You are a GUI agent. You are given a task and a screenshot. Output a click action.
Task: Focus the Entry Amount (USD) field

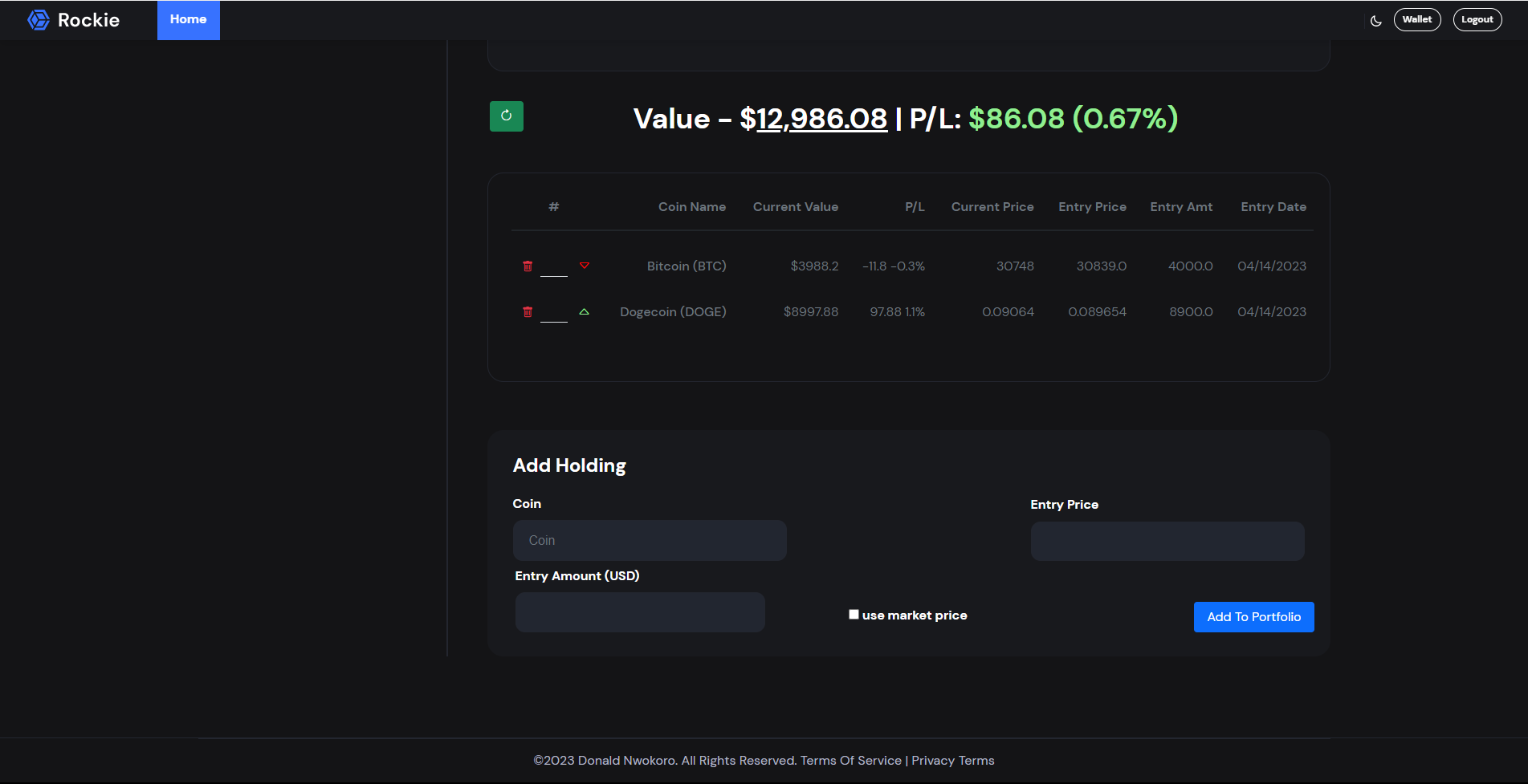[x=640, y=612]
